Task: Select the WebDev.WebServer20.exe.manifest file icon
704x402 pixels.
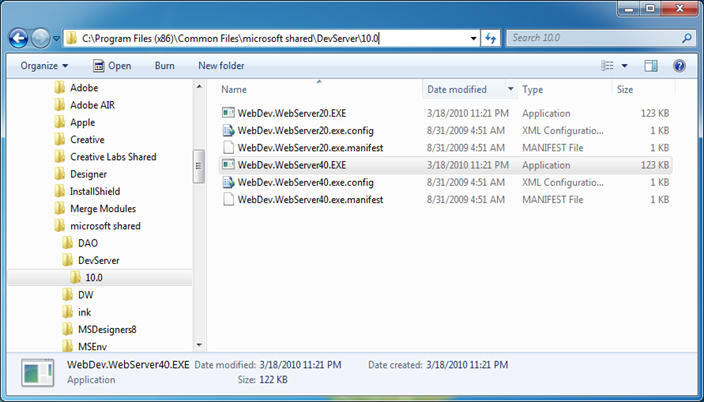Action: 229,148
